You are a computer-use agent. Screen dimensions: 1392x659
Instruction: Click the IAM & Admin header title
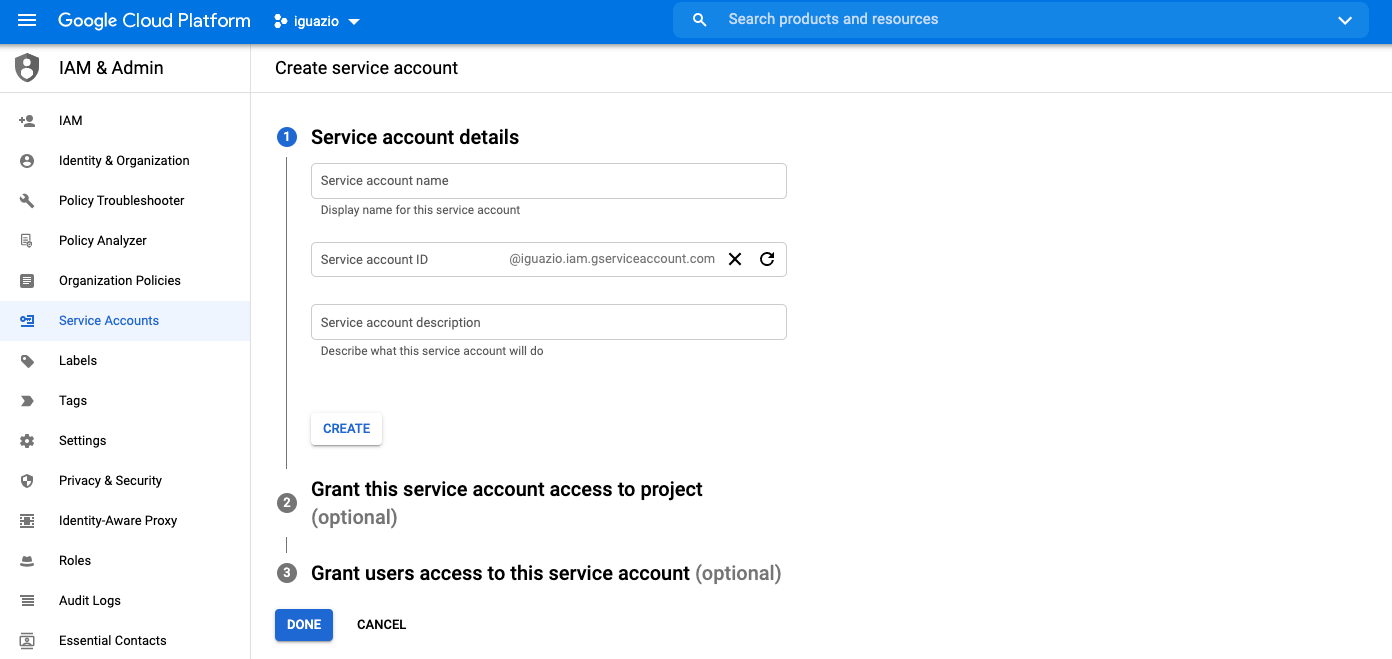click(111, 68)
